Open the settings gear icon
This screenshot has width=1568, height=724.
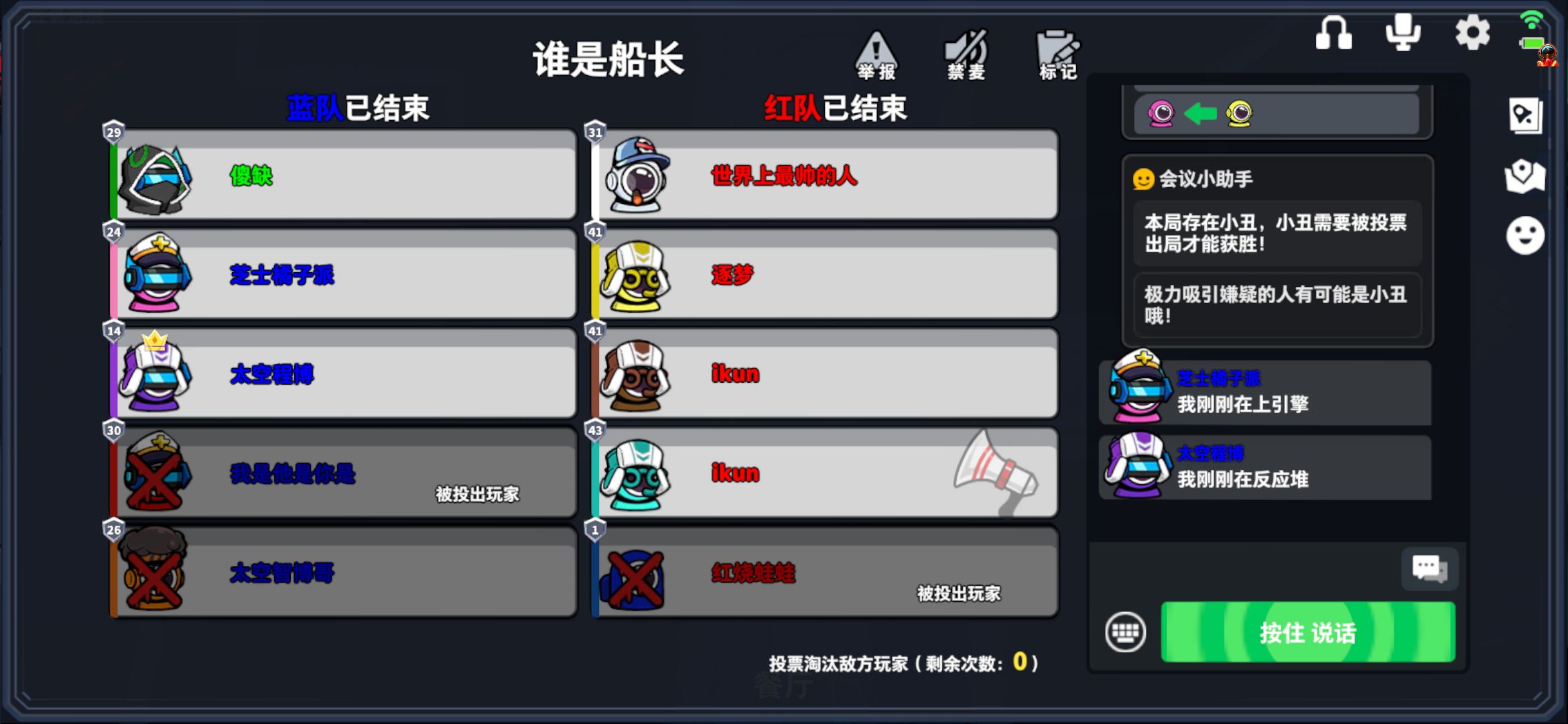coord(1472,33)
